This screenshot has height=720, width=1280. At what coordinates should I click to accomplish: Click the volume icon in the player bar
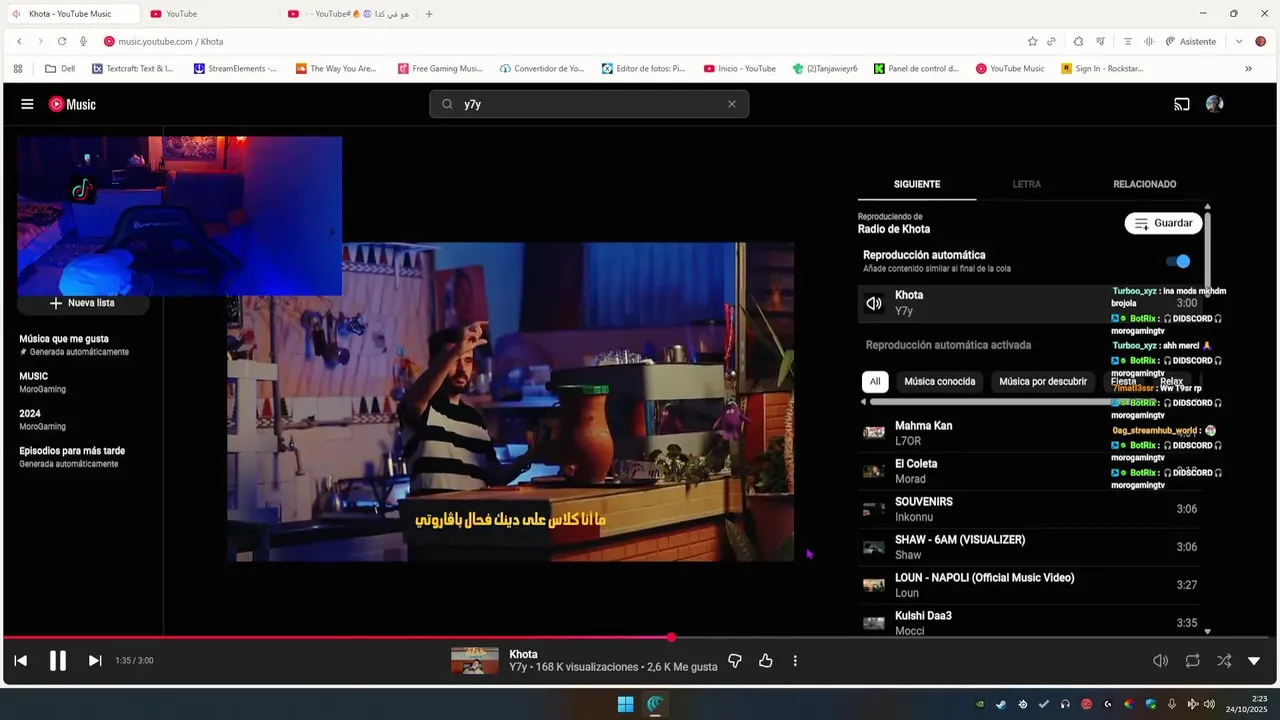click(1160, 661)
